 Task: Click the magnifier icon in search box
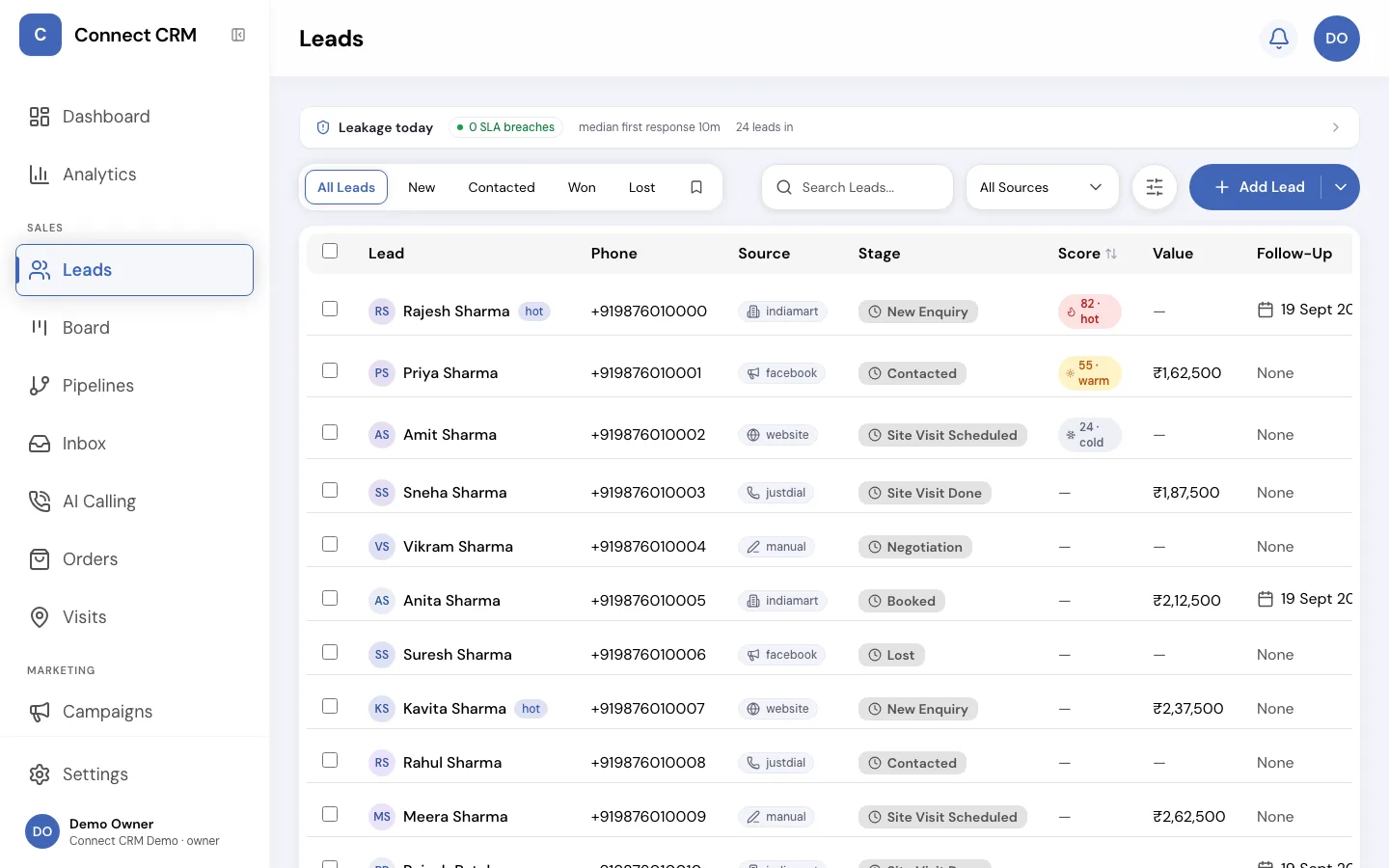[784, 187]
